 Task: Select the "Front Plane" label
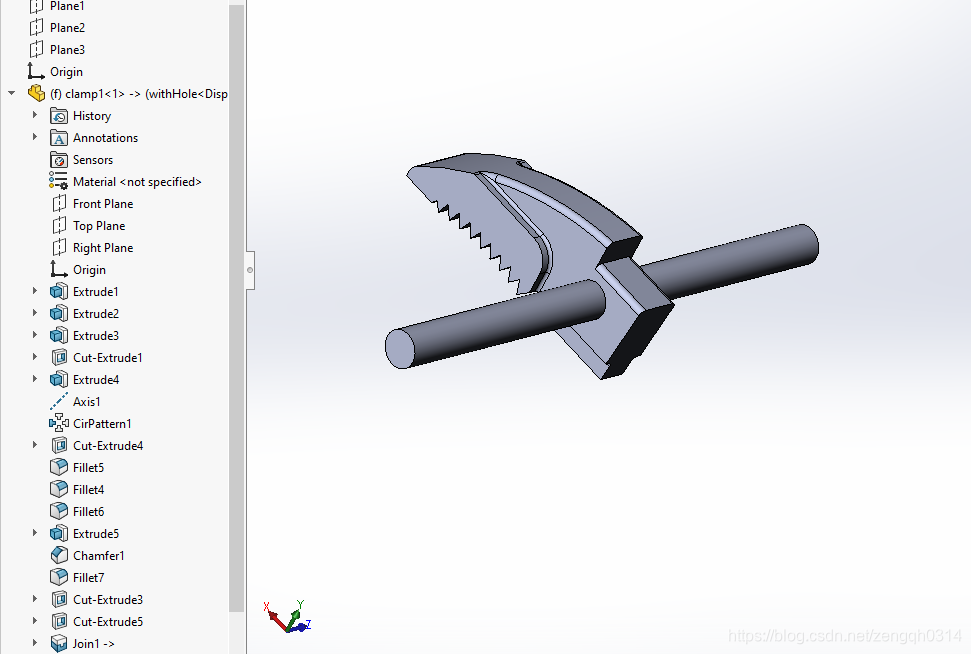click(x=103, y=204)
